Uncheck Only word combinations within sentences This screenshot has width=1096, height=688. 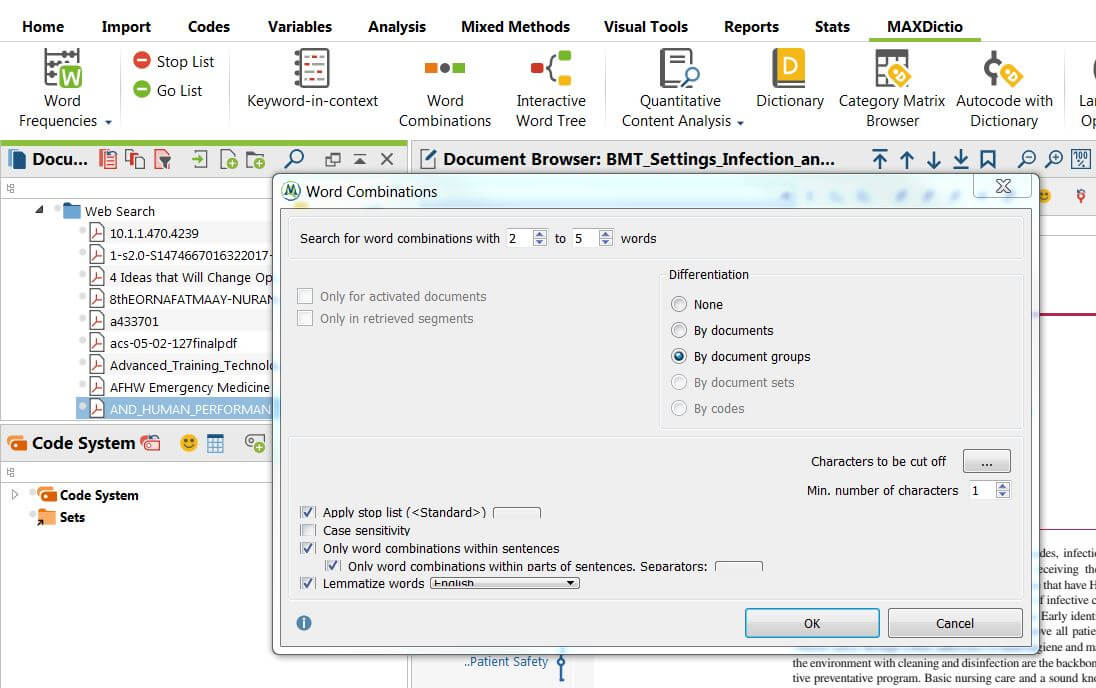pos(308,548)
